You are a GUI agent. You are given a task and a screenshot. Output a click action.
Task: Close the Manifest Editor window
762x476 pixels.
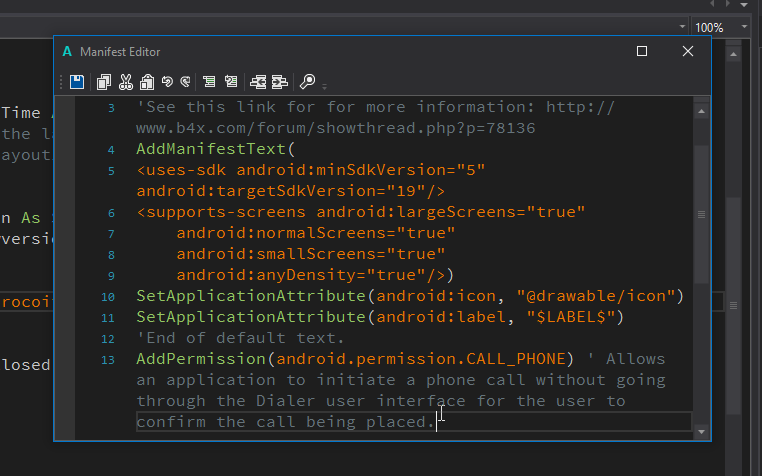pyautogui.click(x=688, y=51)
